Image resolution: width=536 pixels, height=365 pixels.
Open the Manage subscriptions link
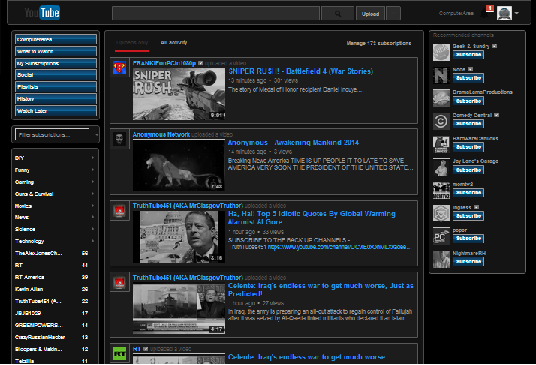(x=379, y=43)
